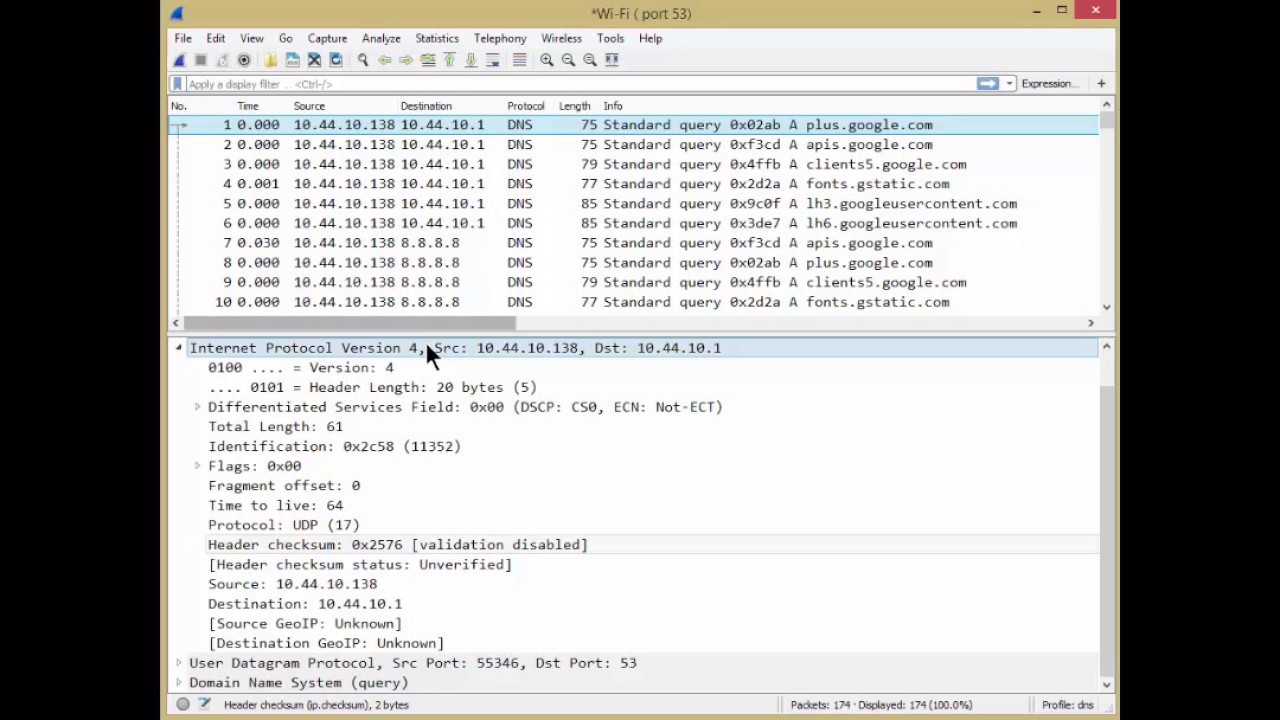Screen dimensions: 1280x720
Task: Find a packet with the magnifier icon
Action: pos(363,60)
